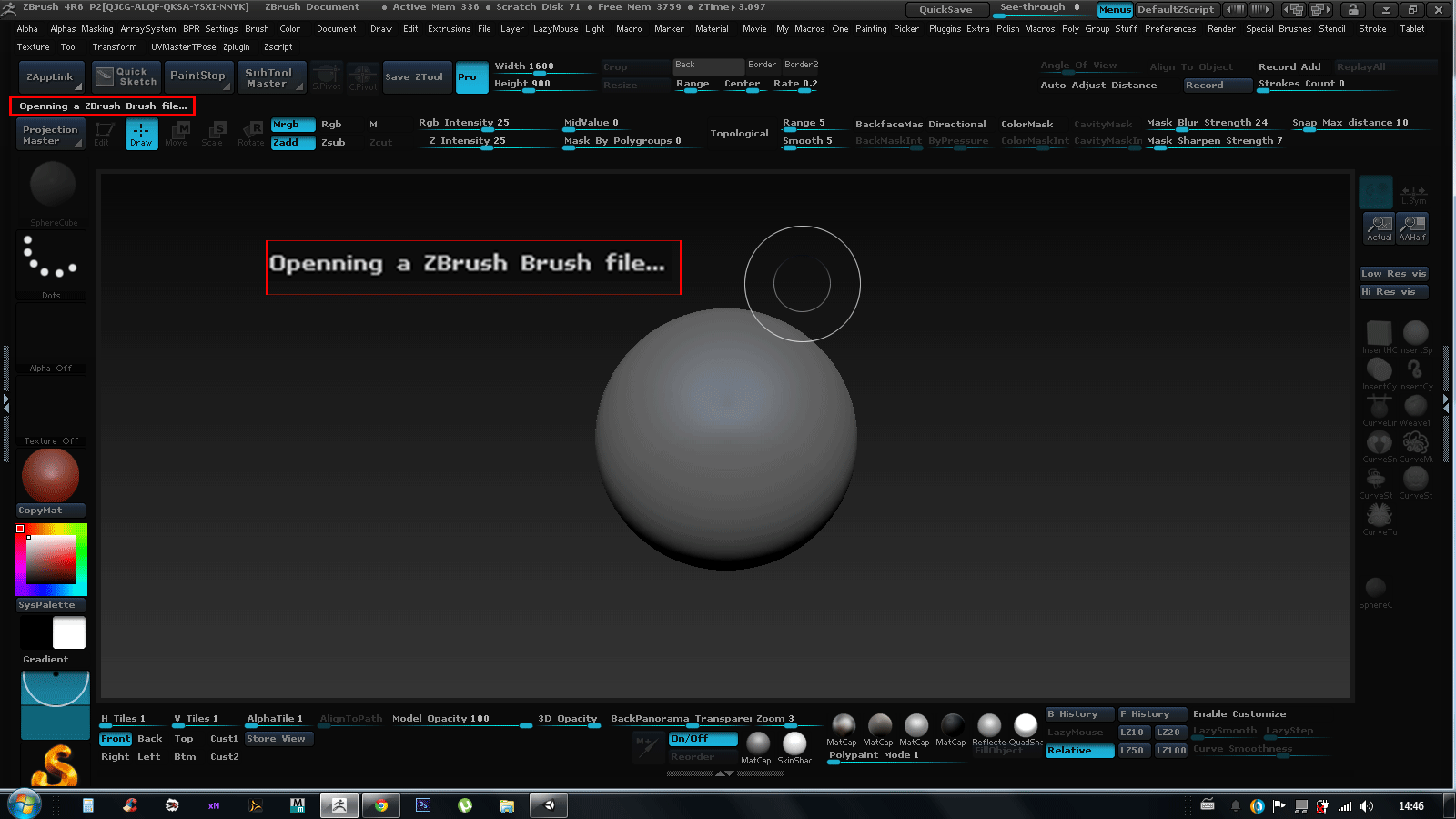The width and height of the screenshot is (1456, 819).
Task: Toggle the Zadd sculpt mode
Action: [293, 143]
